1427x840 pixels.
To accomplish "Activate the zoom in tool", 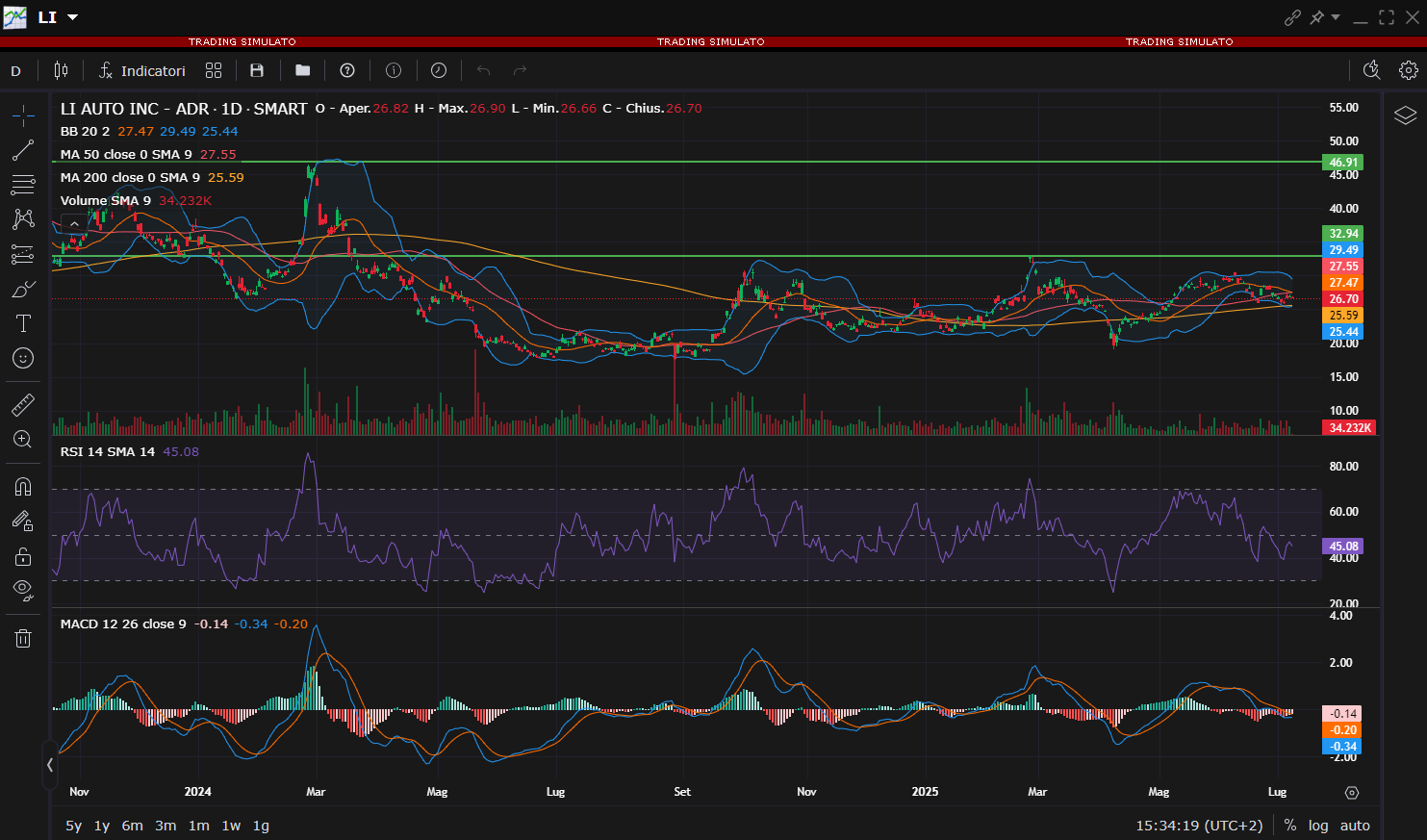I will [x=23, y=440].
